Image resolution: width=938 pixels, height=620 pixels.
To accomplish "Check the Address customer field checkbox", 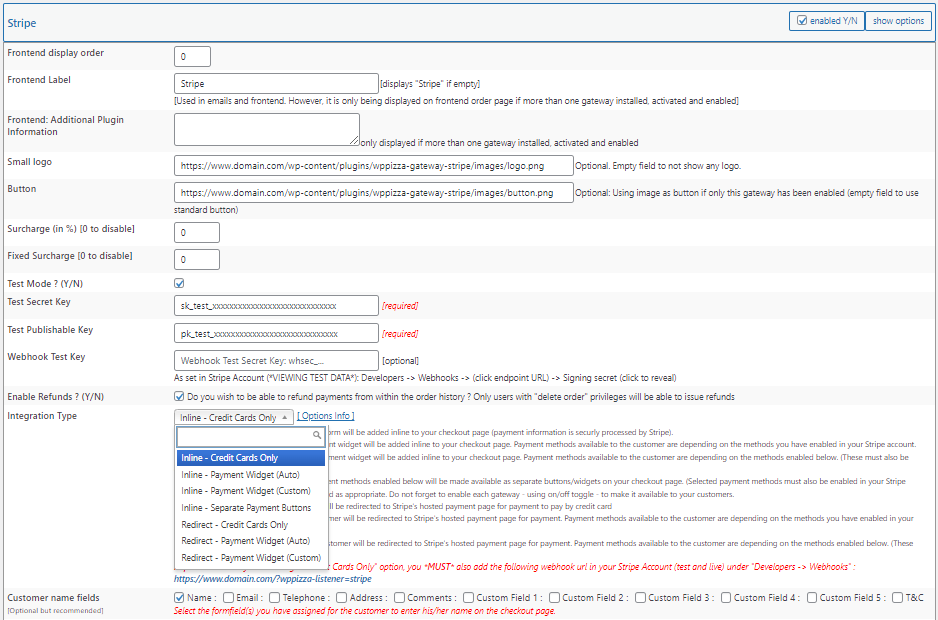I will coord(342,597).
